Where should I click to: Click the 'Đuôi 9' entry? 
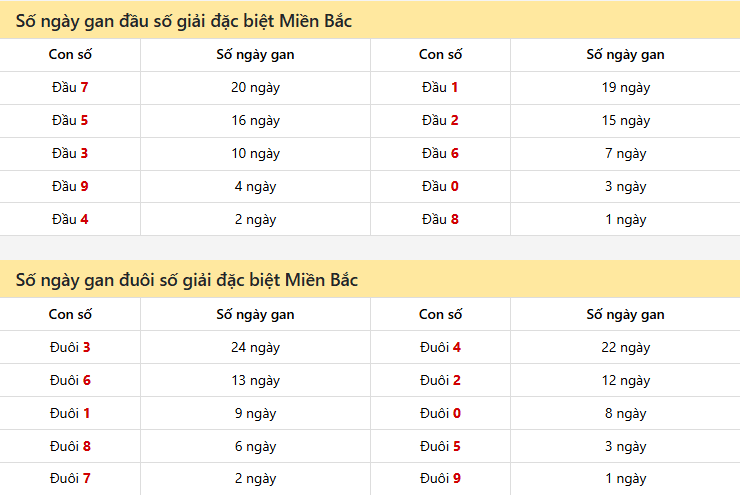tap(440, 479)
